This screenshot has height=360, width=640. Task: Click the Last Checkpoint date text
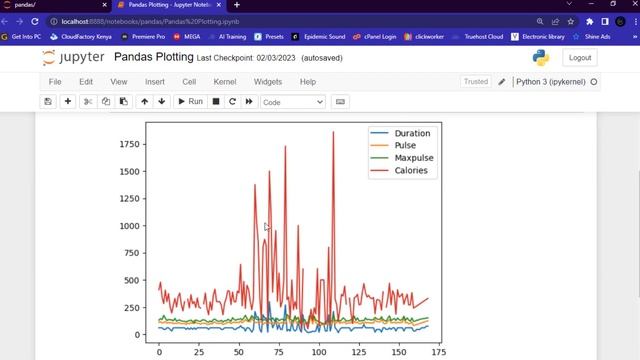point(246,58)
